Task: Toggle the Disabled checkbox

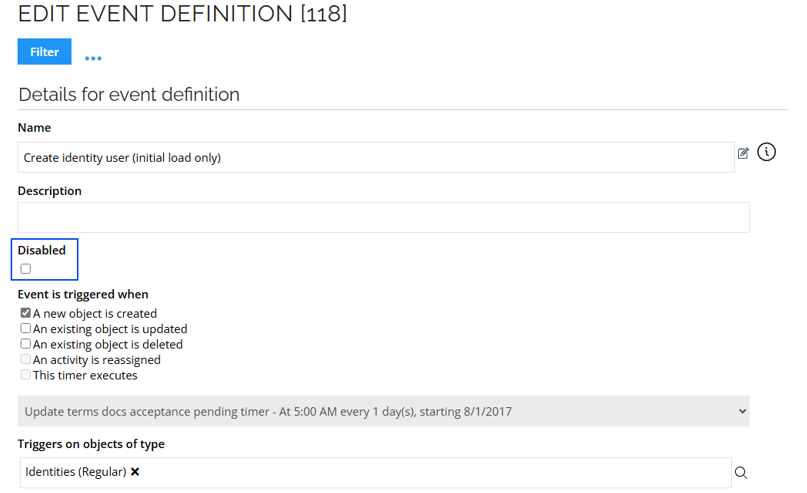Action: (x=26, y=269)
